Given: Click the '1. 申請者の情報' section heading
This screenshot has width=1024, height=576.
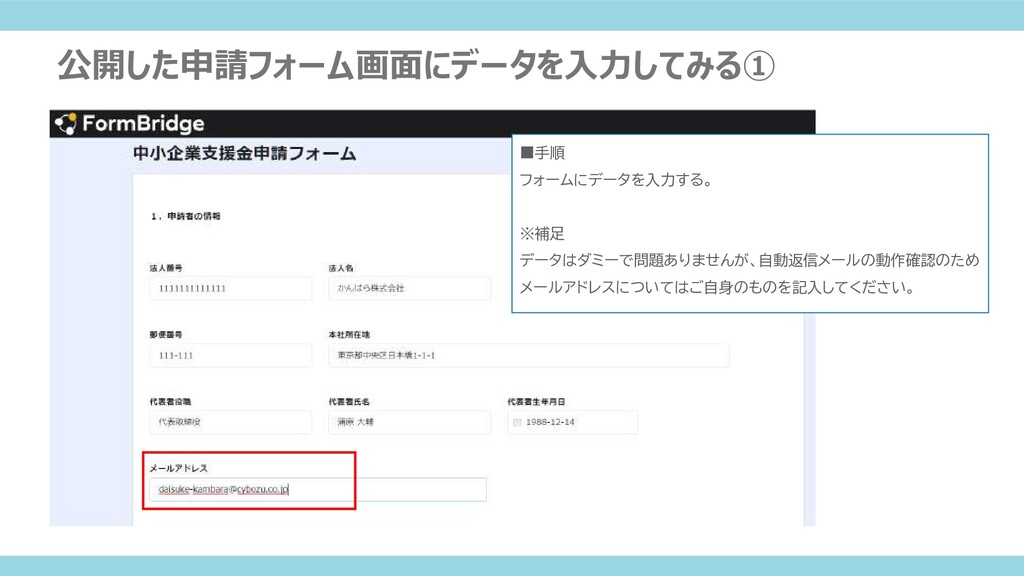Looking at the screenshot, I should click(x=185, y=216).
